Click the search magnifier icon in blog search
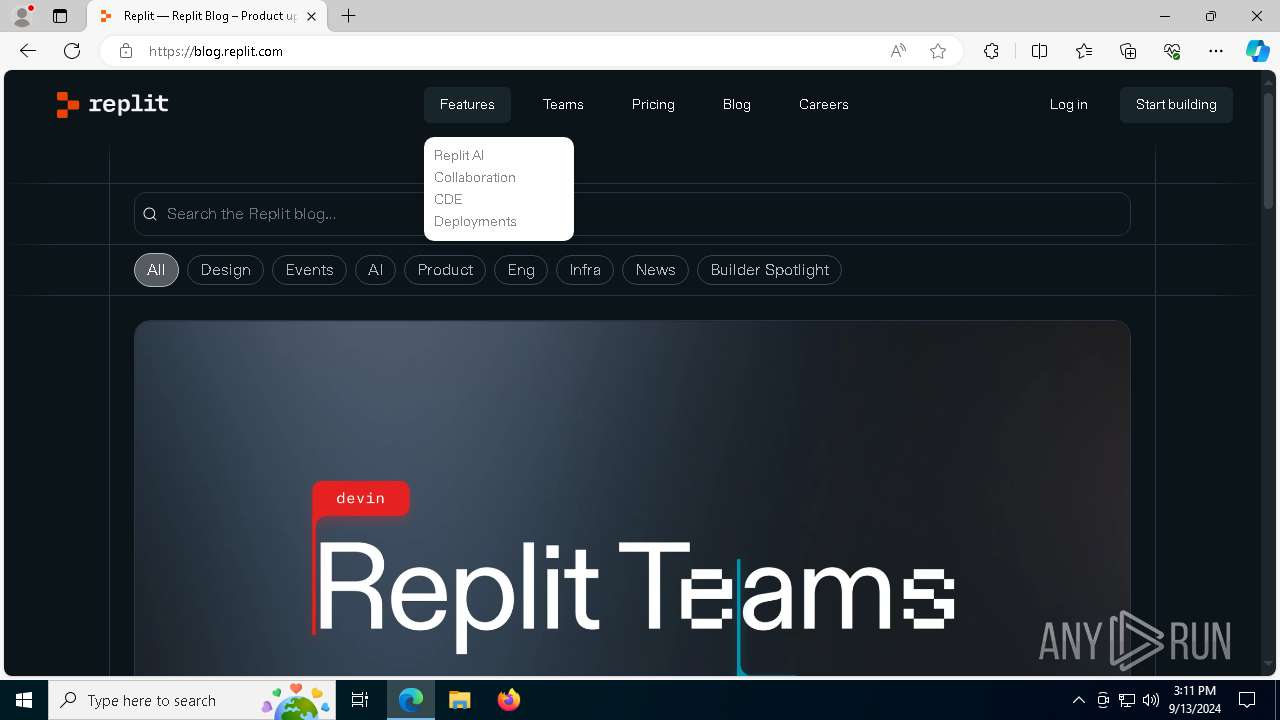 [x=150, y=214]
